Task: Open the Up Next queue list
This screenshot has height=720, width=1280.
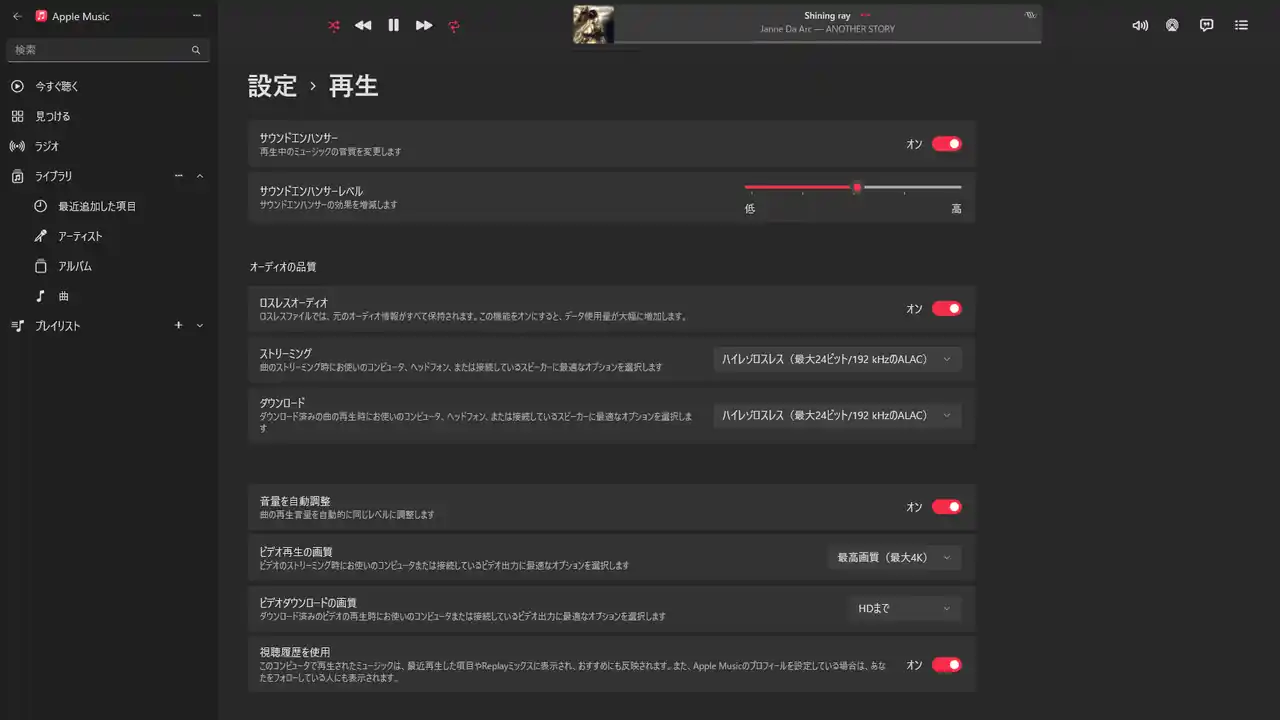Action: (x=1242, y=25)
